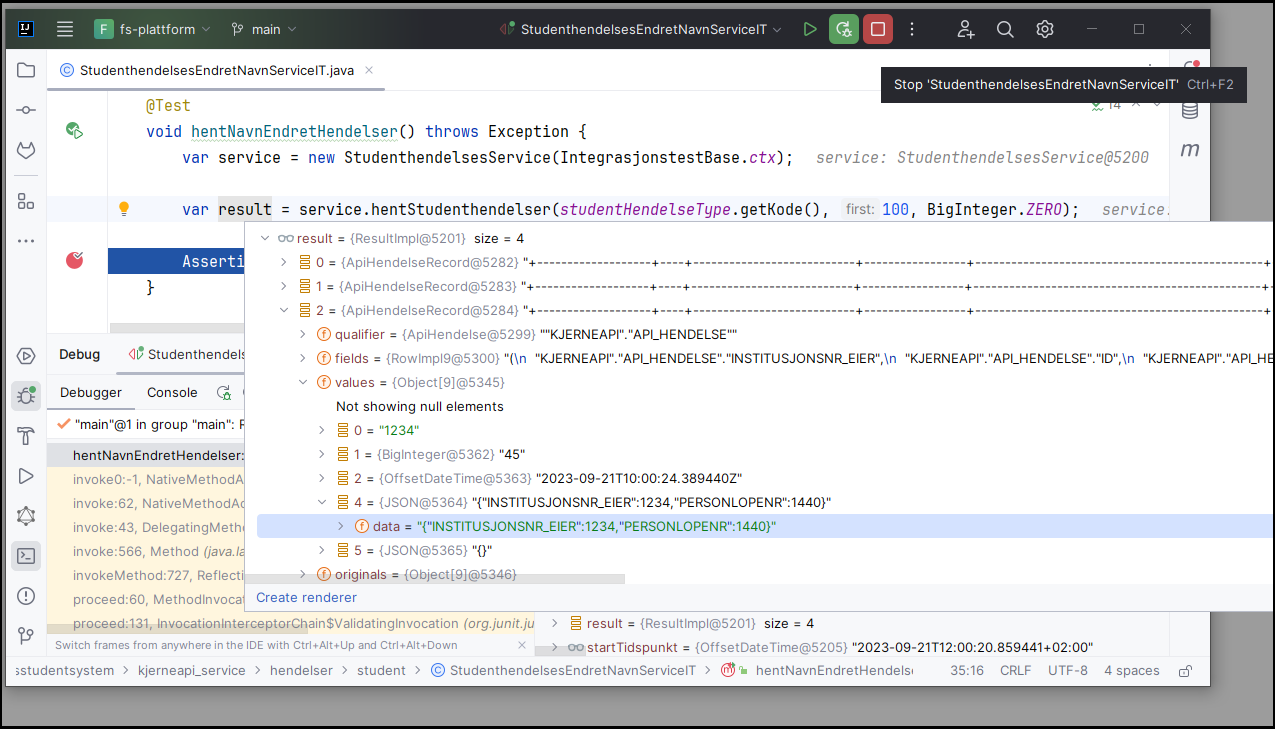Open the Services tool window
Screen dimensions: 1275x729
(x=25, y=358)
